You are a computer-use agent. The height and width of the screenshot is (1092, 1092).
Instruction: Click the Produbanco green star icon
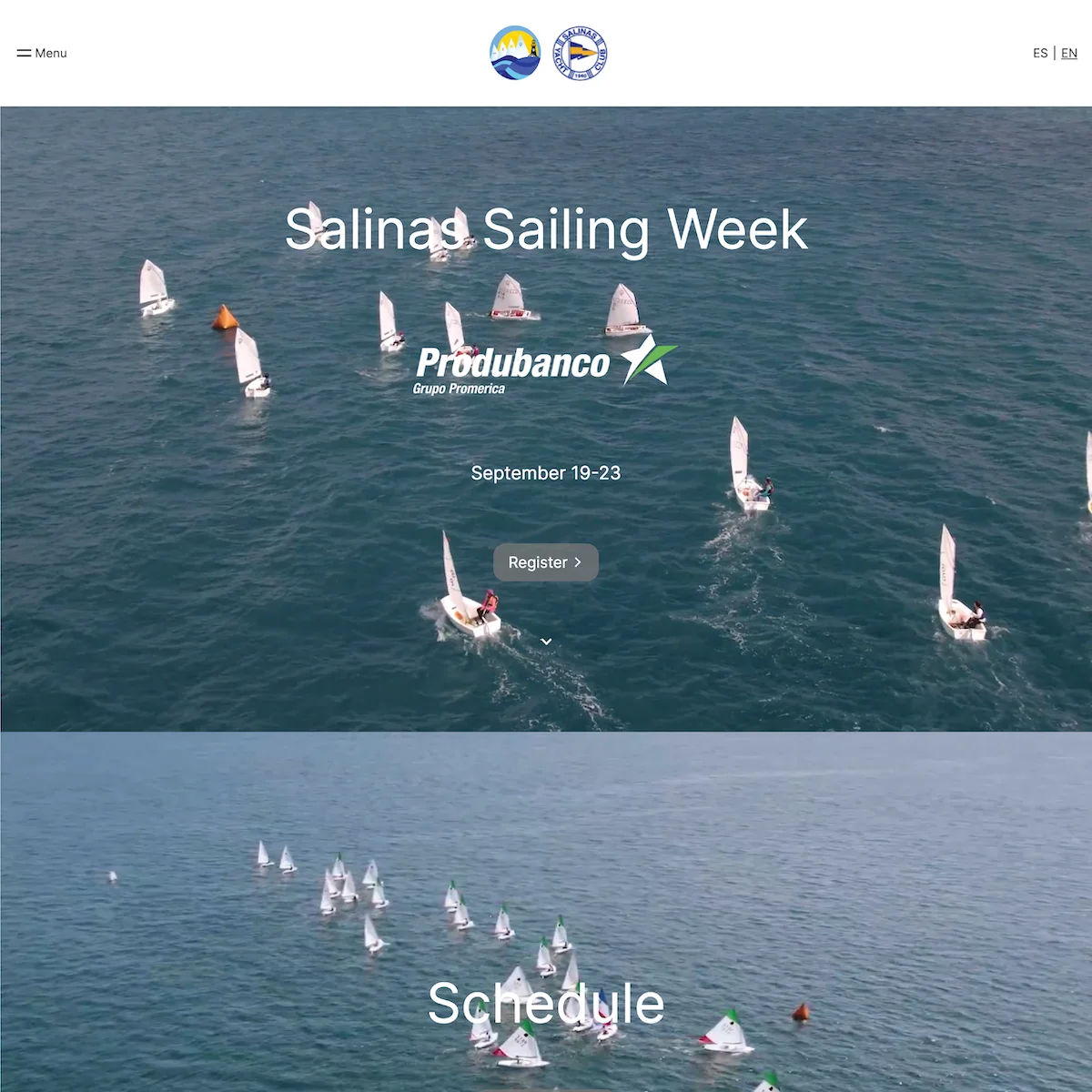pyautogui.click(x=650, y=359)
